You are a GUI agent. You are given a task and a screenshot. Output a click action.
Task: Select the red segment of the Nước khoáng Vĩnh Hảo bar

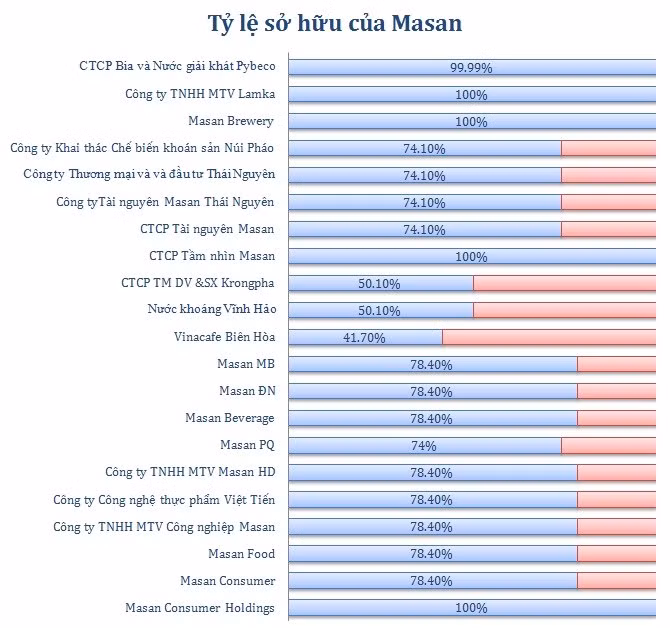pos(563,311)
